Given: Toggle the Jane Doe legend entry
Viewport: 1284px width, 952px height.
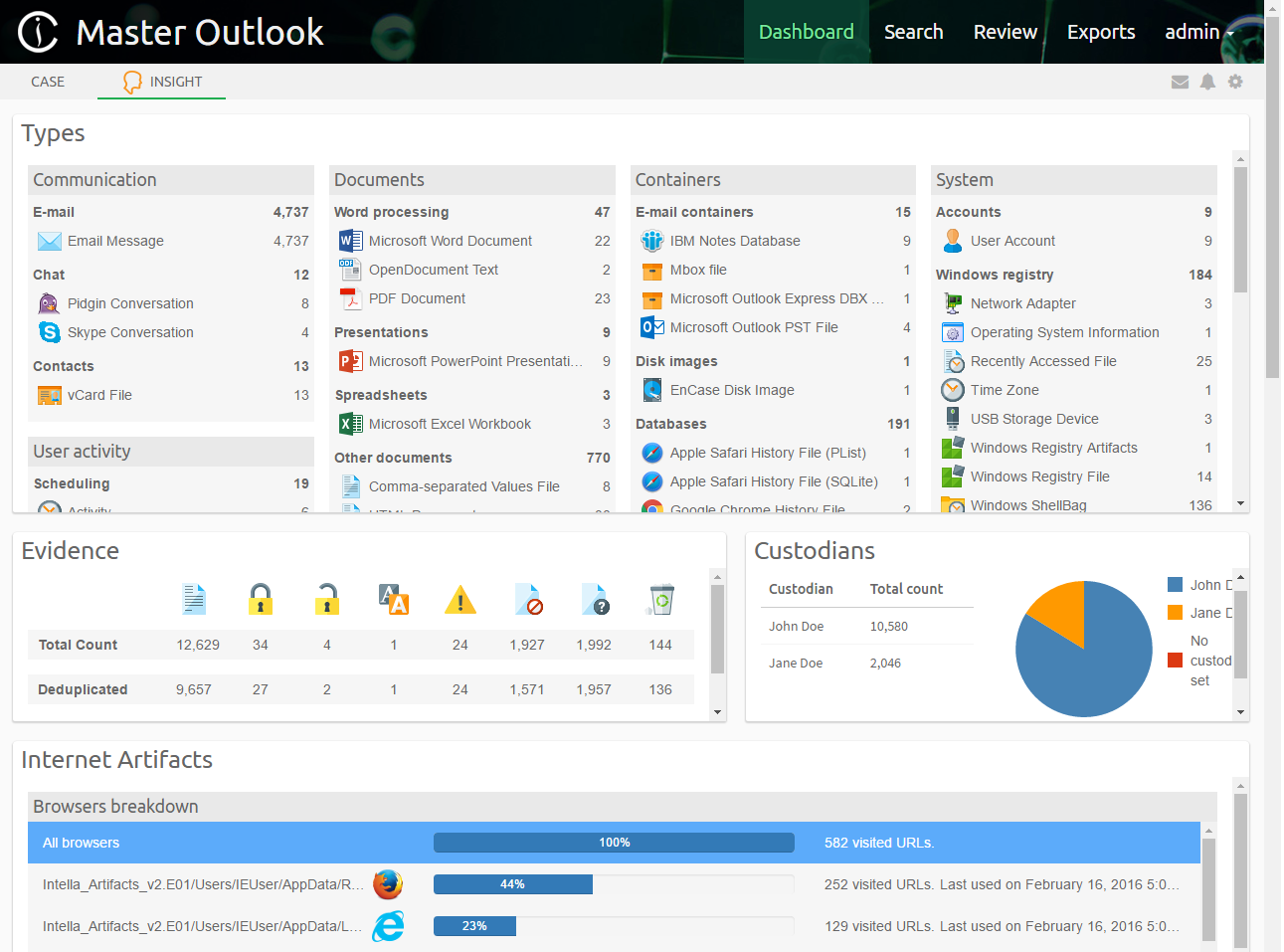Looking at the screenshot, I should point(1200,613).
